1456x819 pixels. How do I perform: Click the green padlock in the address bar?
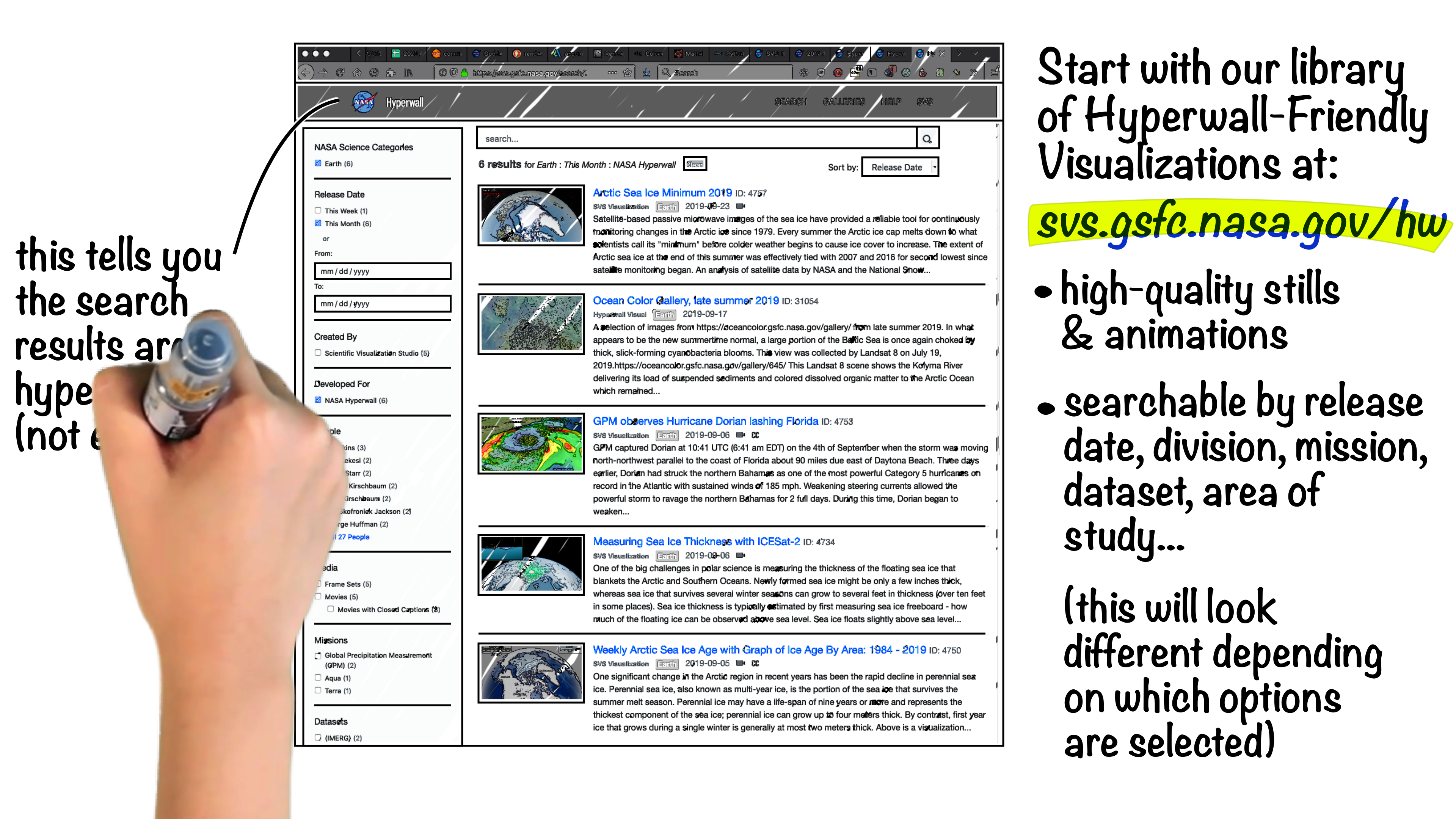click(x=464, y=72)
